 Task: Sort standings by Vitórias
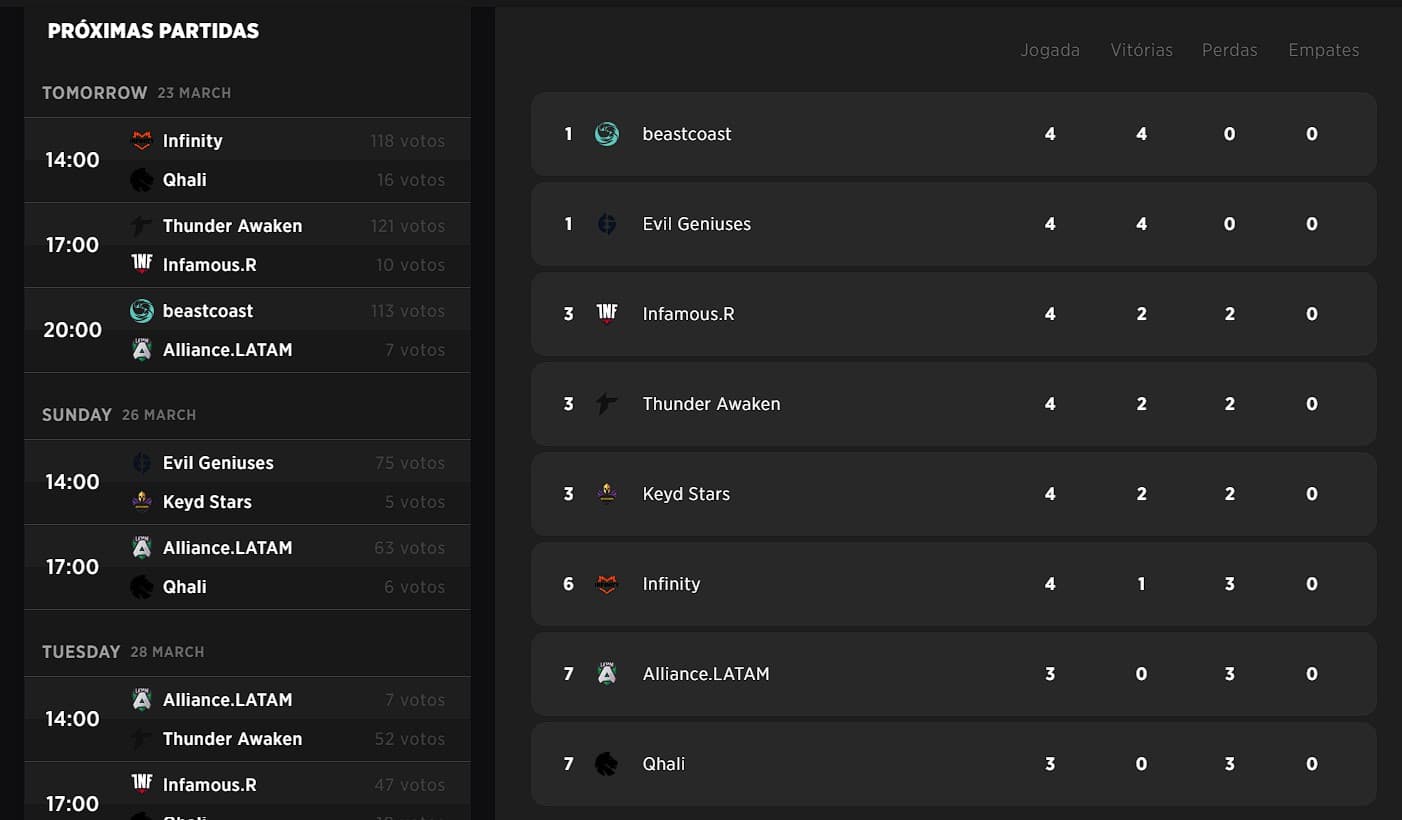(x=1141, y=50)
